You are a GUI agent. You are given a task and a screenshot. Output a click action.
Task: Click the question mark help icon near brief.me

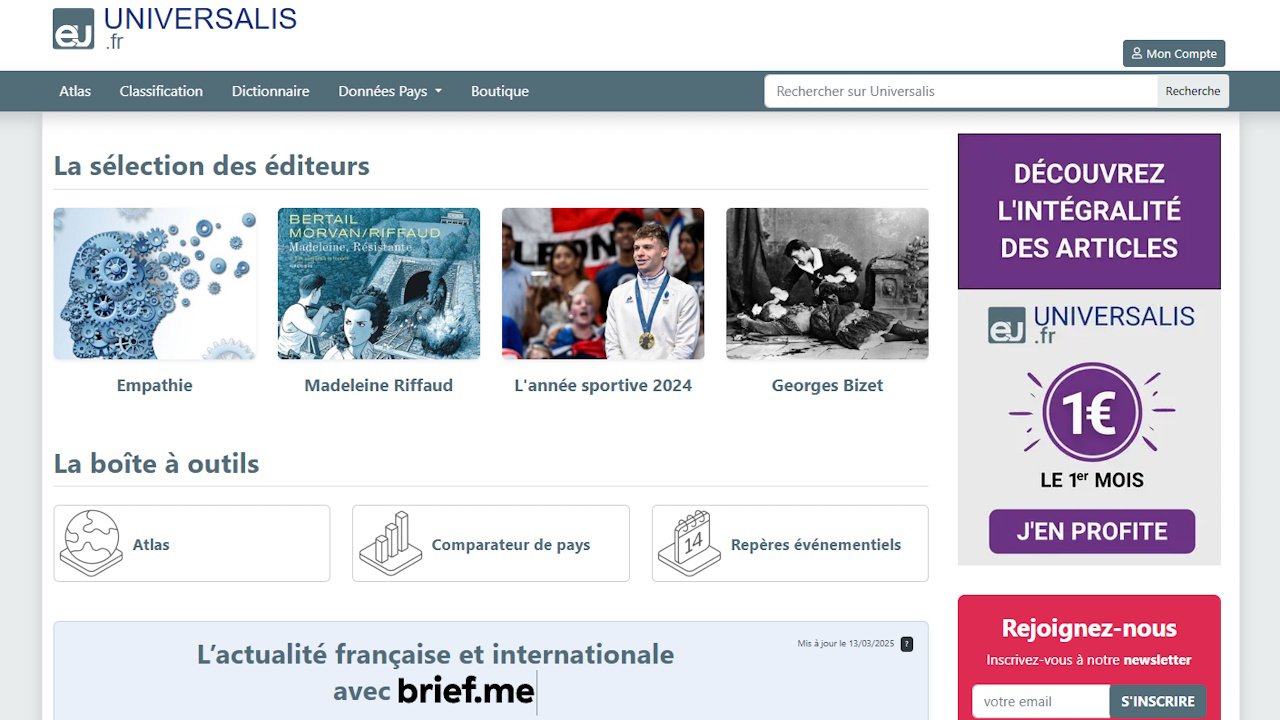pyautogui.click(x=906, y=644)
